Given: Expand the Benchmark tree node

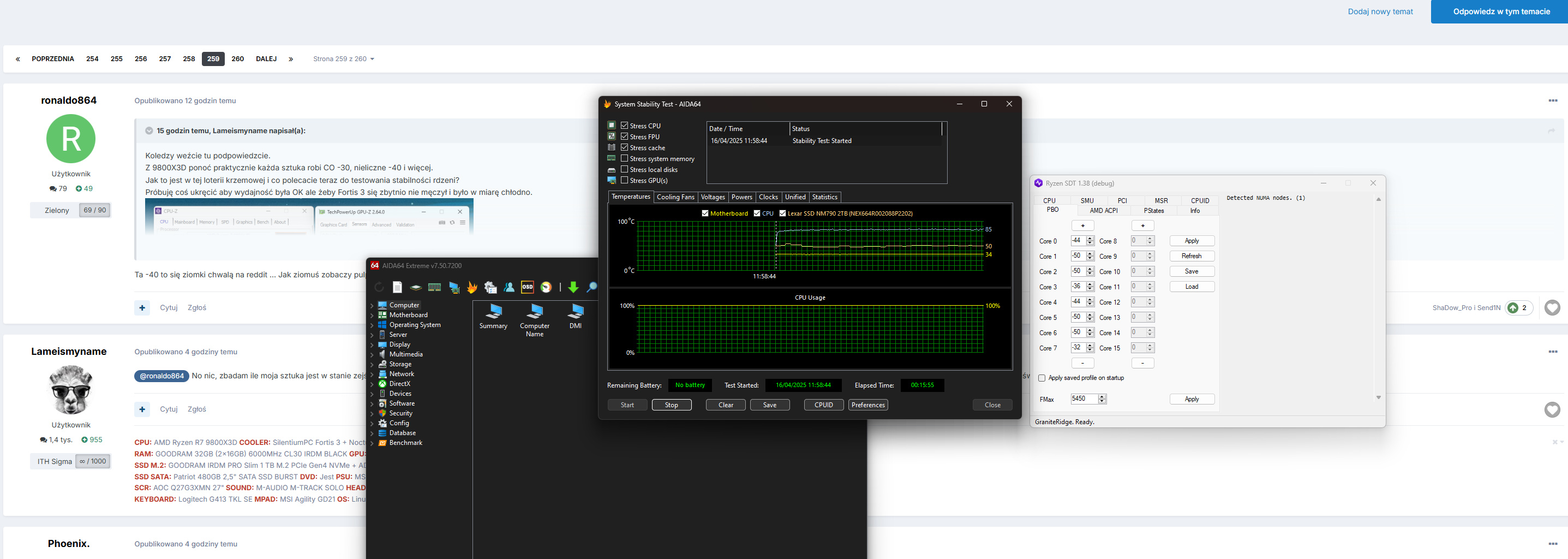Looking at the screenshot, I should tap(372, 443).
